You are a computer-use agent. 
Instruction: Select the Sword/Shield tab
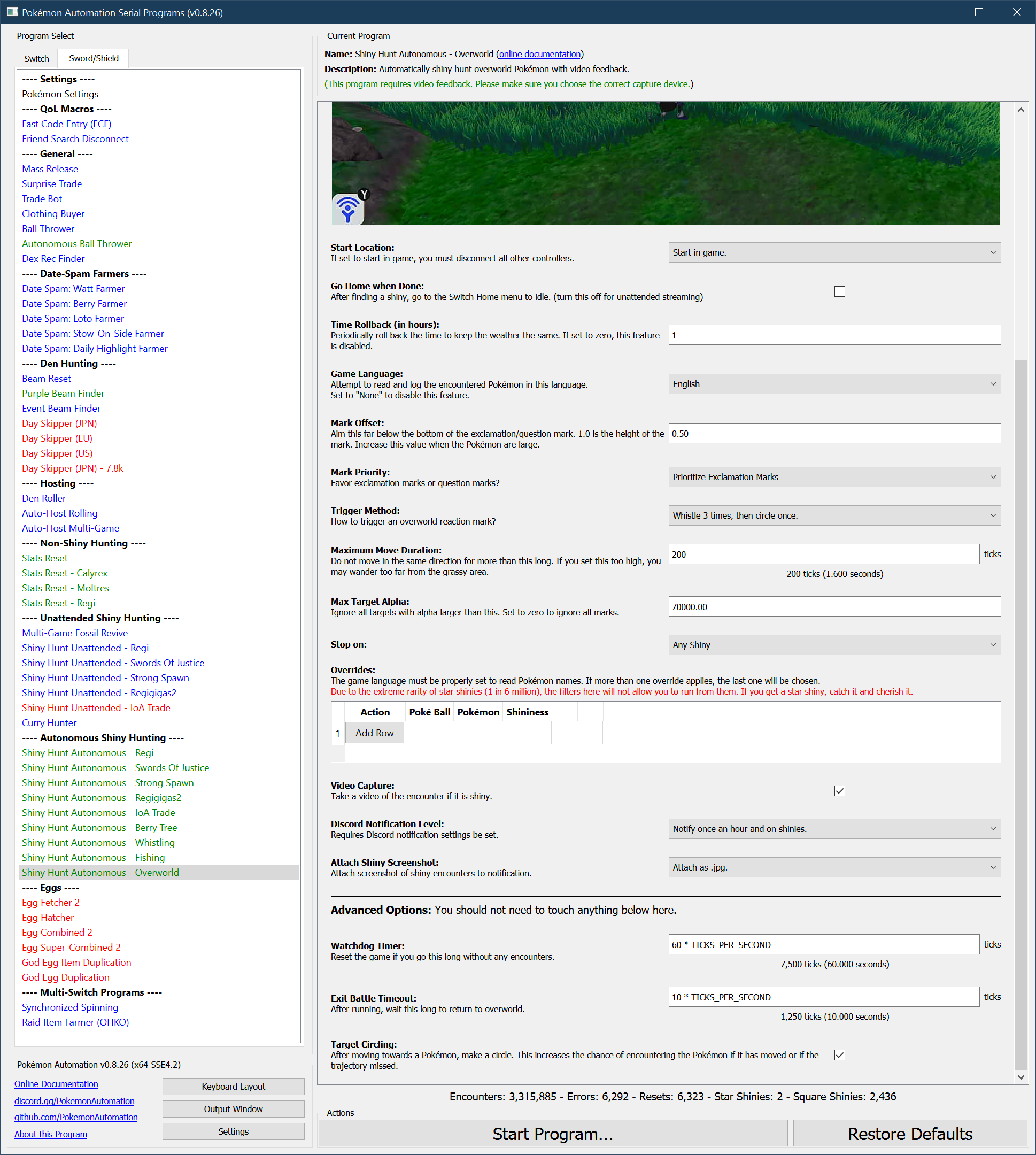pyautogui.click(x=94, y=58)
